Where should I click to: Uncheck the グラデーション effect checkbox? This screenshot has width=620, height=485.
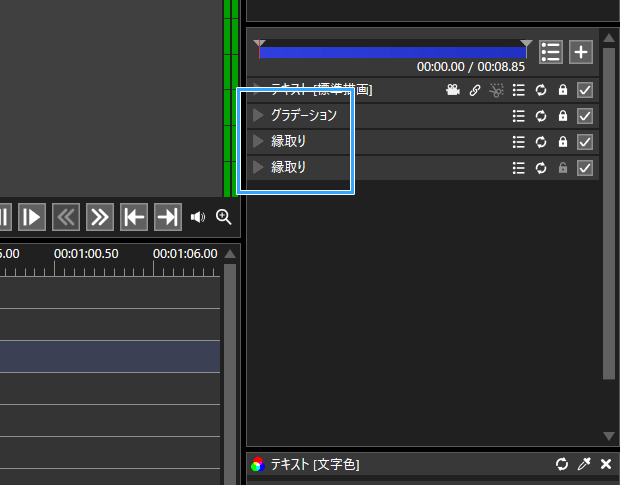(x=585, y=116)
